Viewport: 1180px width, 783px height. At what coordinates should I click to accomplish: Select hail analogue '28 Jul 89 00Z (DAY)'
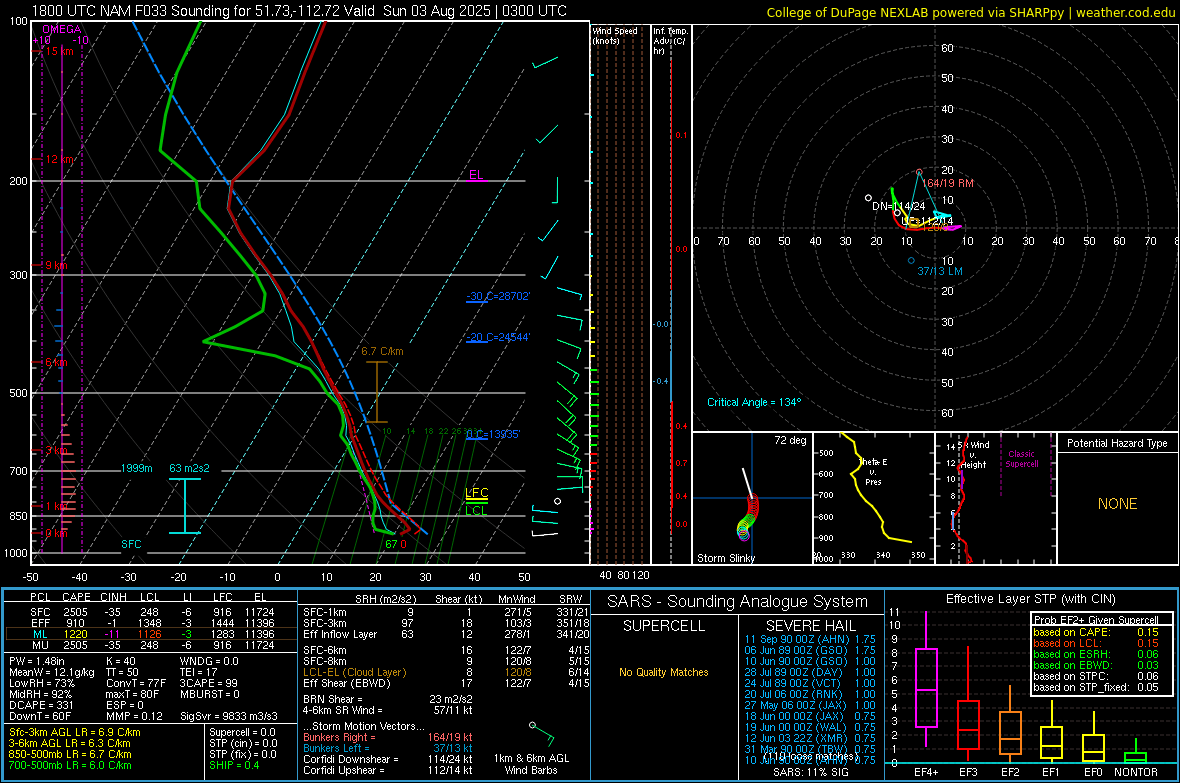tap(810, 672)
